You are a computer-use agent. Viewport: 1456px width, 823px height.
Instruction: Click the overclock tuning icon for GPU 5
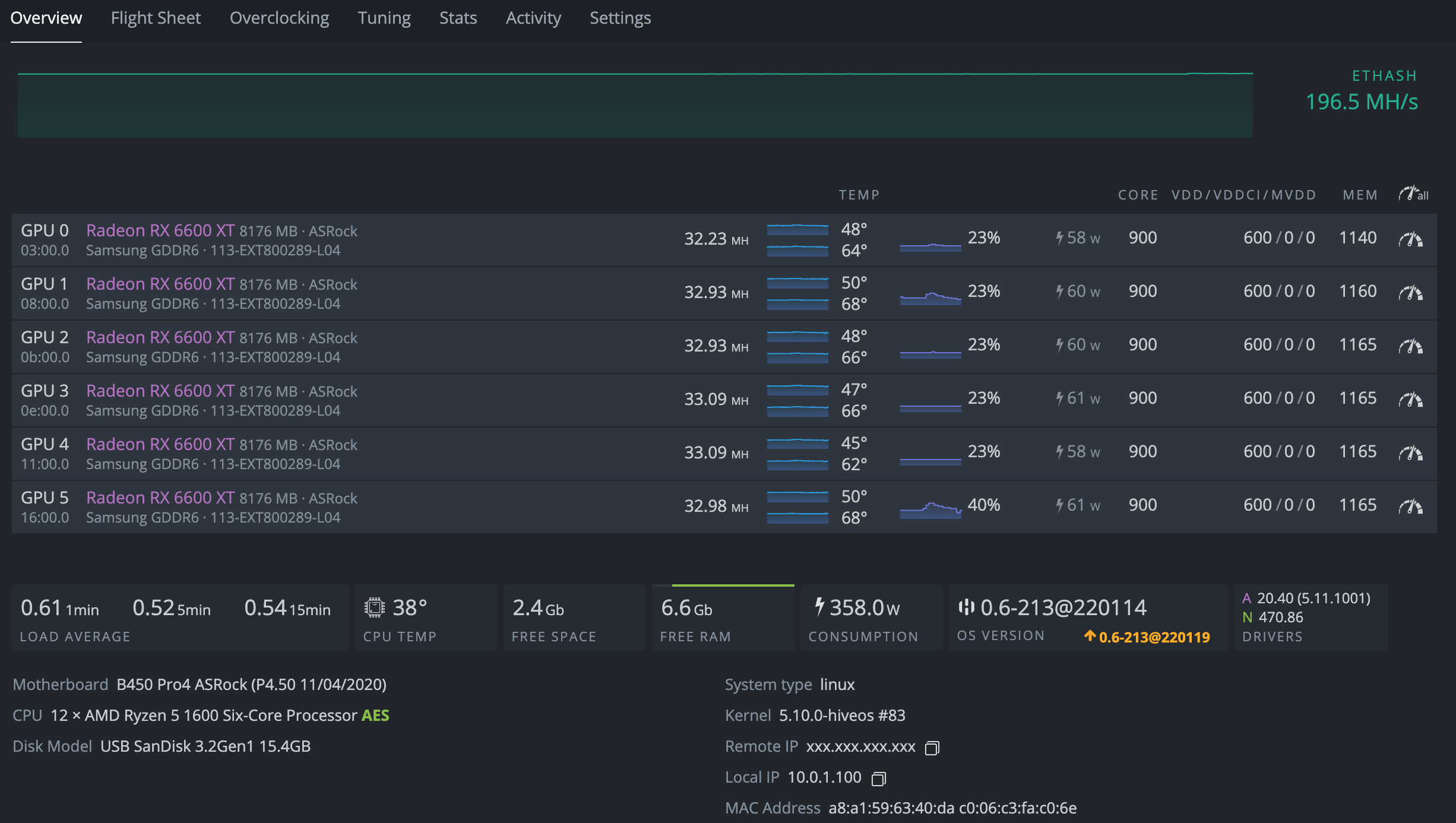click(1410, 507)
